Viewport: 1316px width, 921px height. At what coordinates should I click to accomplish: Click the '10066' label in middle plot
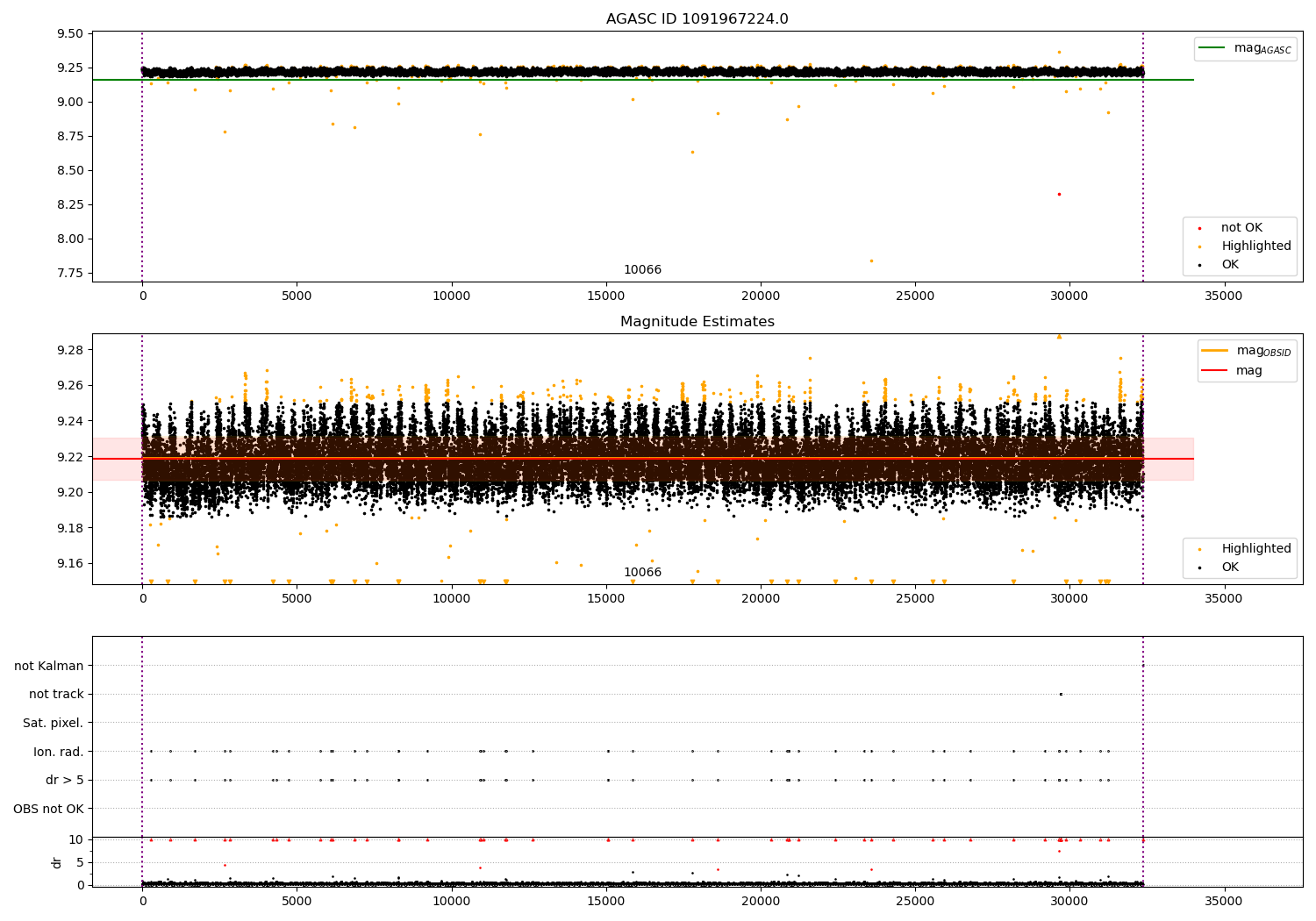click(642, 573)
